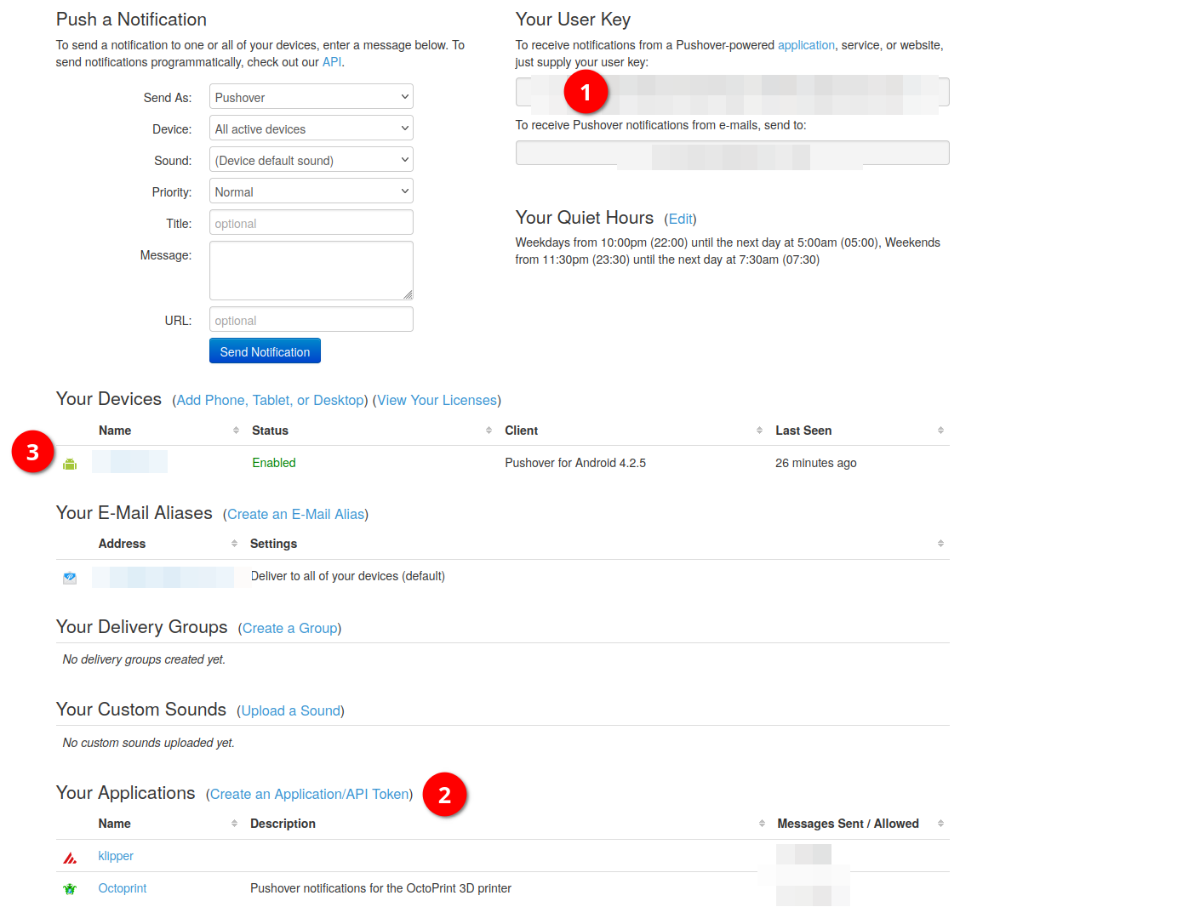Click Upload a Sound link
The image size is (1200, 907).
click(x=291, y=711)
